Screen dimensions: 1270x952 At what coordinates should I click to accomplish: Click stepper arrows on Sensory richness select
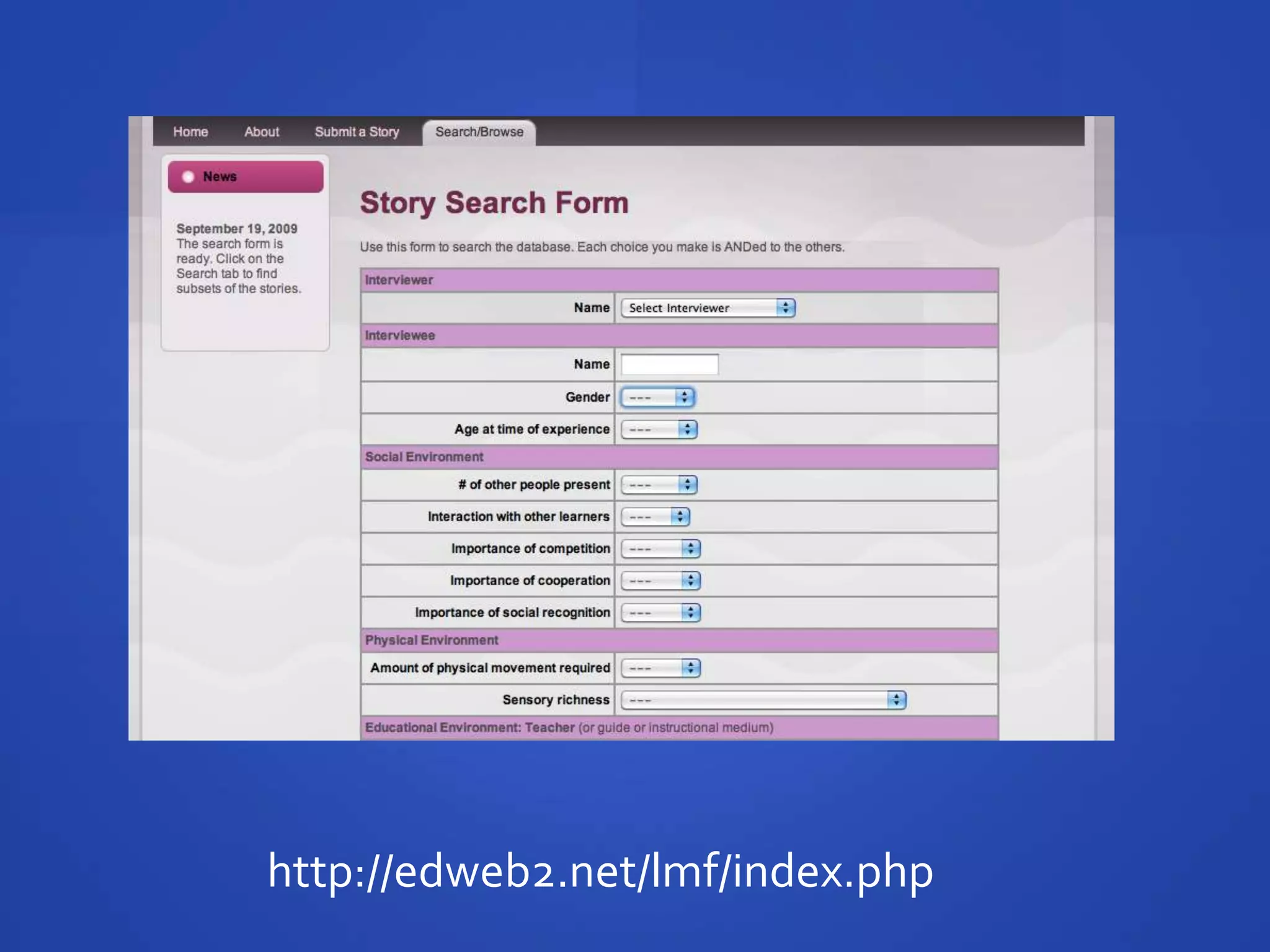896,700
